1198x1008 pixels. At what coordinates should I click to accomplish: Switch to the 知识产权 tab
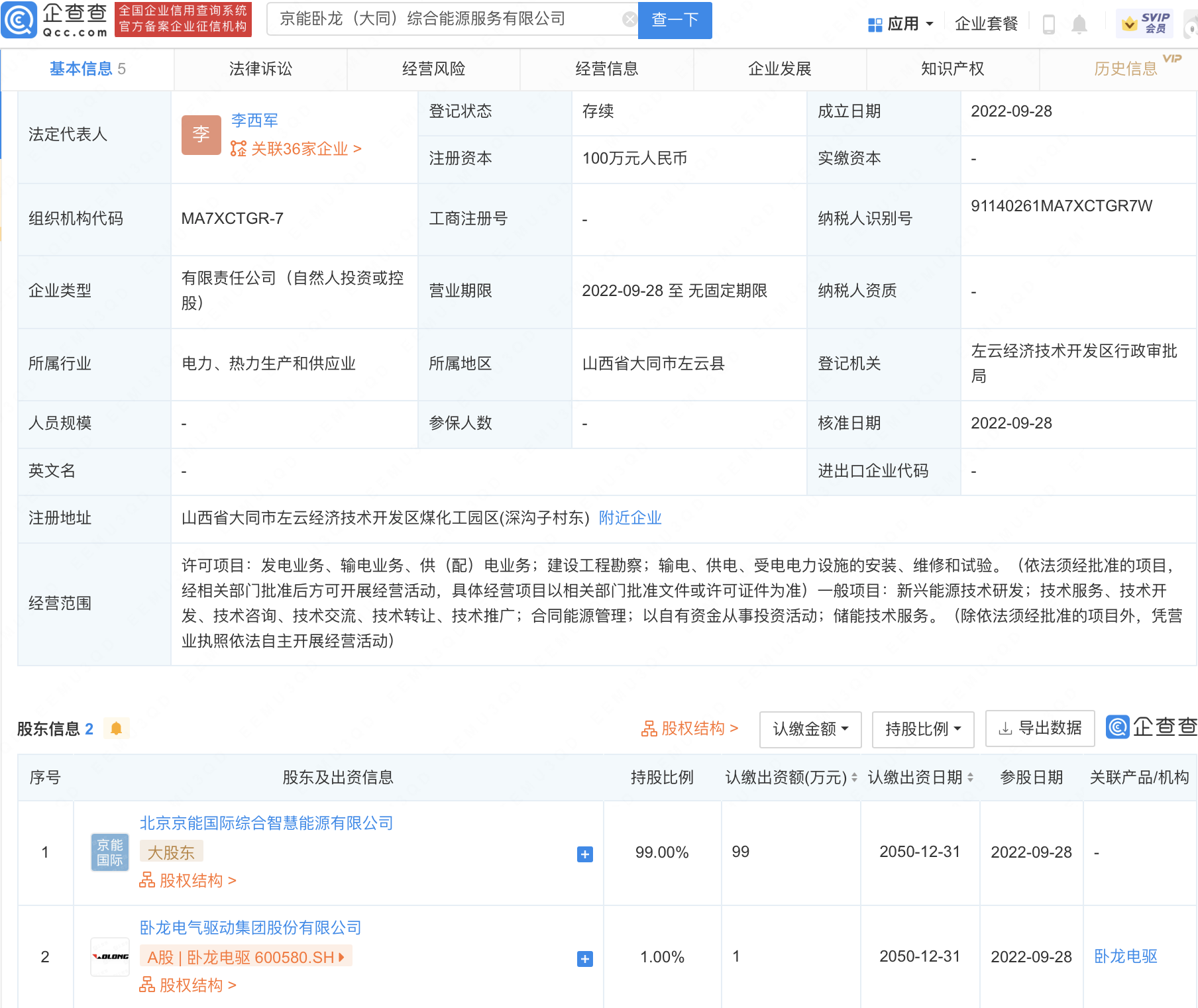point(952,69)
